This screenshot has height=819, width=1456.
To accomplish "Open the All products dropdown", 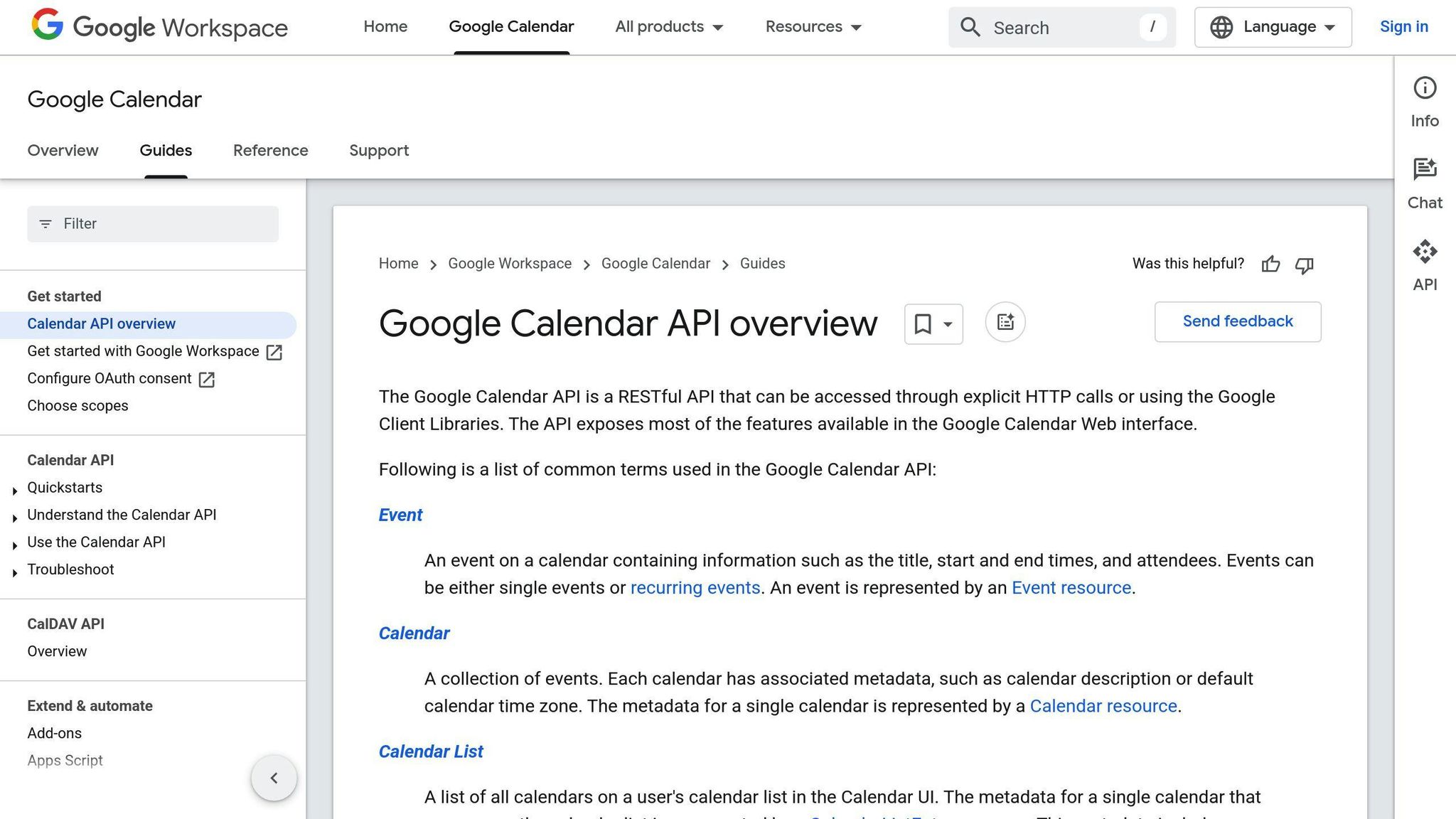I will pyautogui.click(x=668, y=27).
